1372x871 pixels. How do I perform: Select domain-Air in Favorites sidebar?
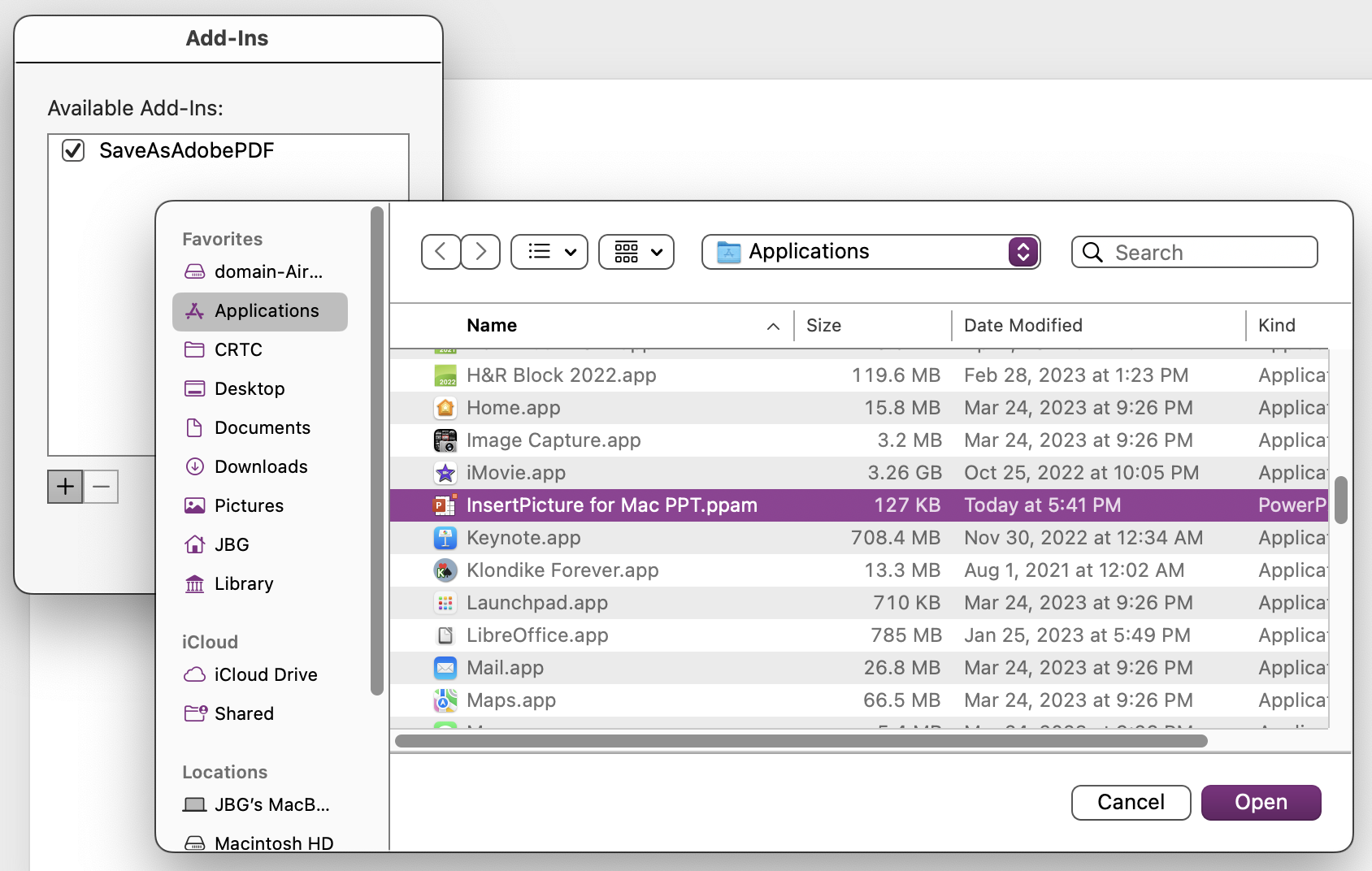pyautogui.click(x=260, y=271)
